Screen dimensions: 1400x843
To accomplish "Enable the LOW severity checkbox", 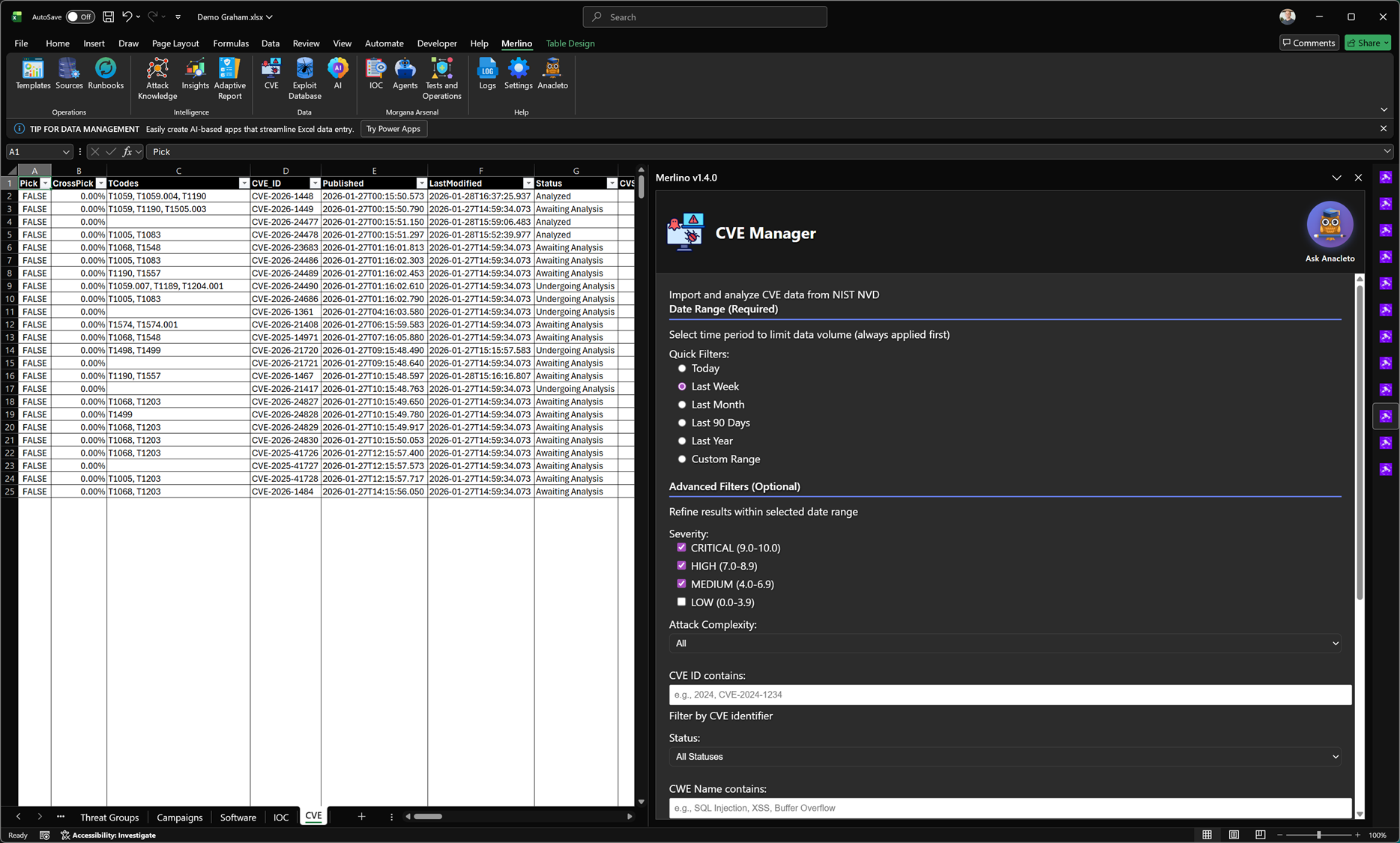I will click(681, 602).
